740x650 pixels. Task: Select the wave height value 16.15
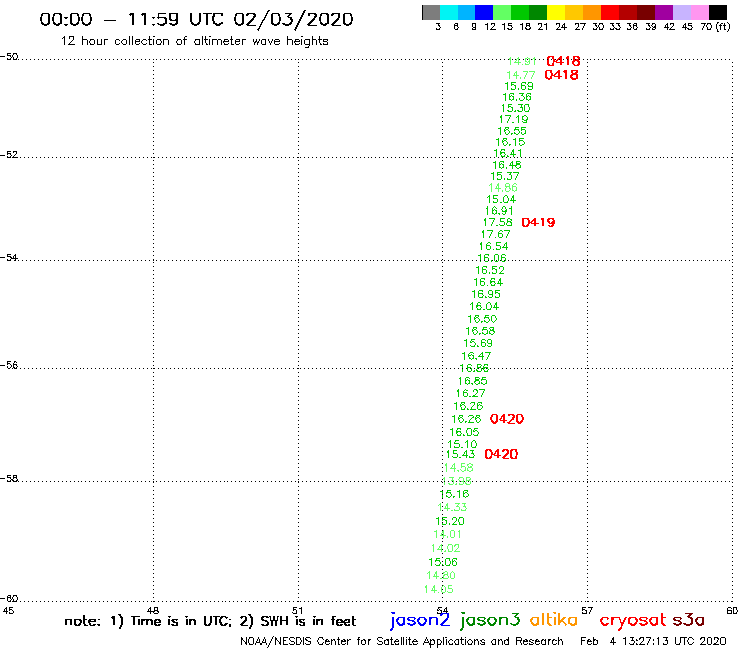510,142
